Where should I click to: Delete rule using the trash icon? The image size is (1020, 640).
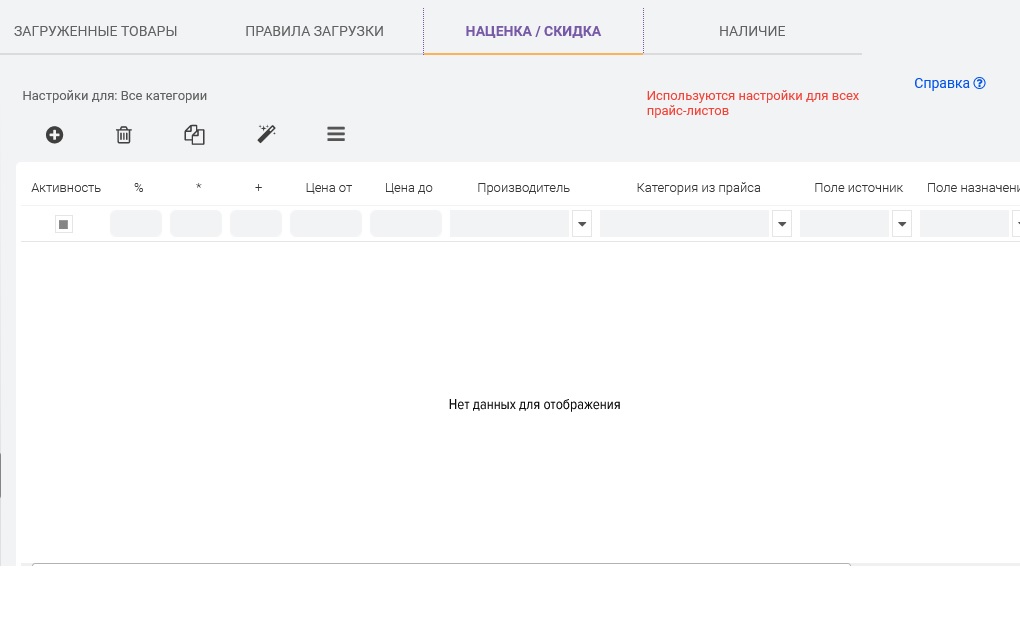[124, 135]
